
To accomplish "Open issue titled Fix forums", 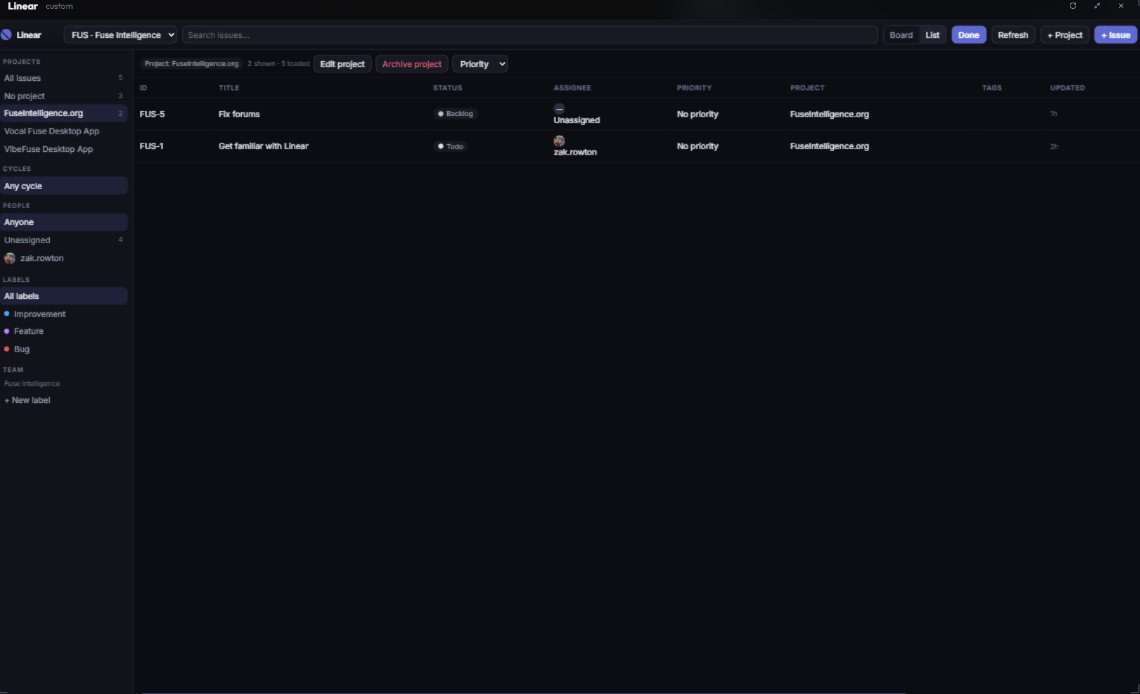I will point(239,114).
